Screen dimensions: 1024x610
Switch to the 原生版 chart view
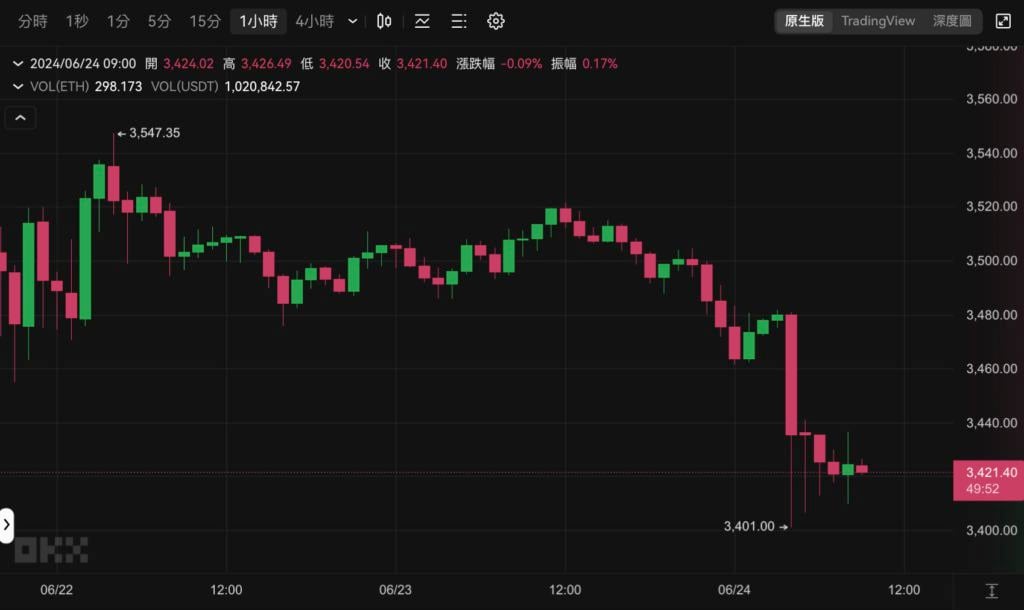click(804, 21)
